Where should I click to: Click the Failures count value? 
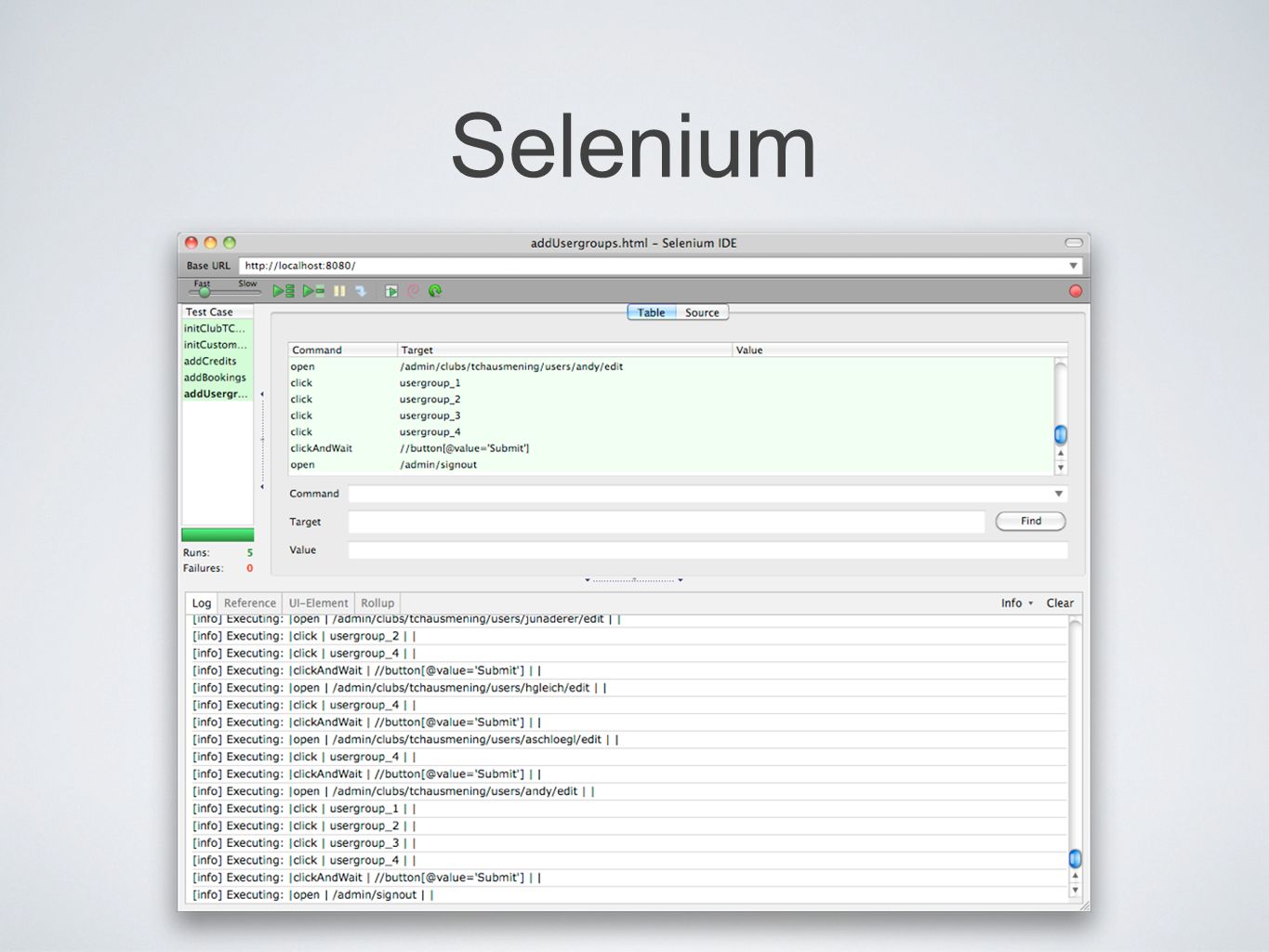click(249, 568)
